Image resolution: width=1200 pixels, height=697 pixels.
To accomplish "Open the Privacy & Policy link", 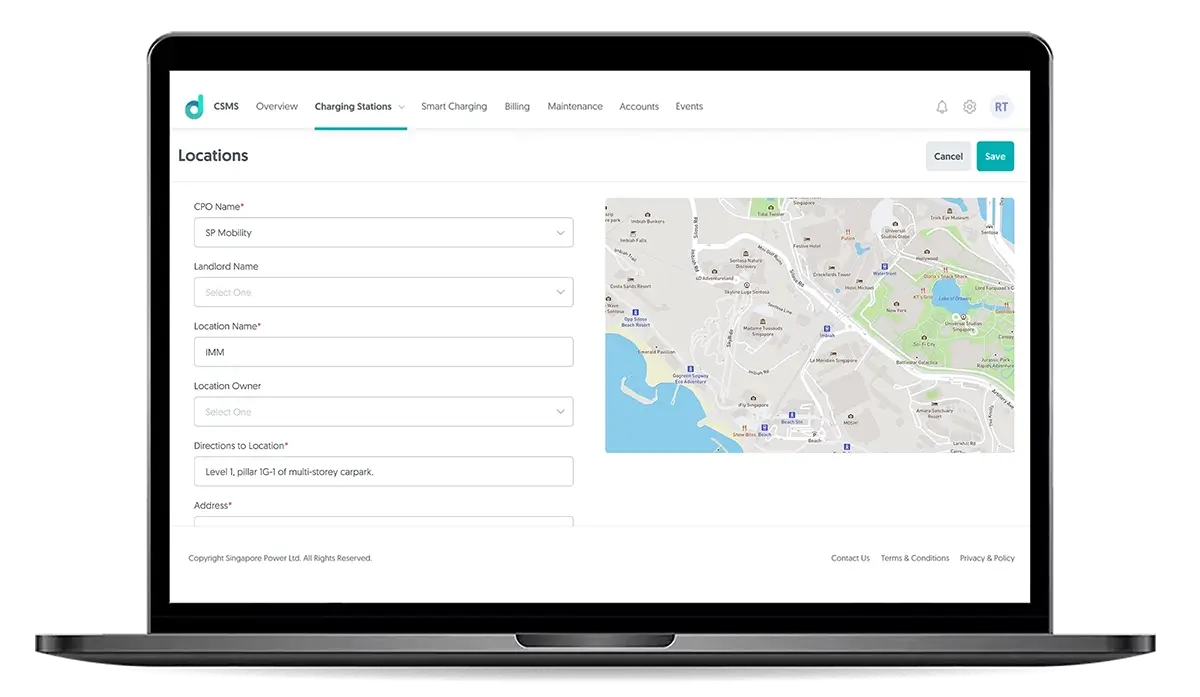I will tap(987, 558).
